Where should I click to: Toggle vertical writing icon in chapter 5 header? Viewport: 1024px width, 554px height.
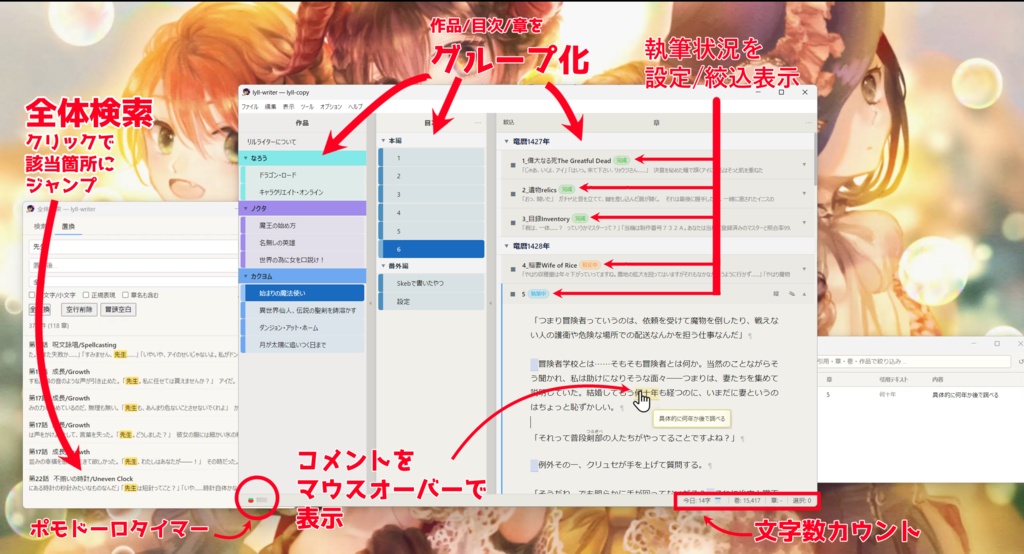(776, 294)
